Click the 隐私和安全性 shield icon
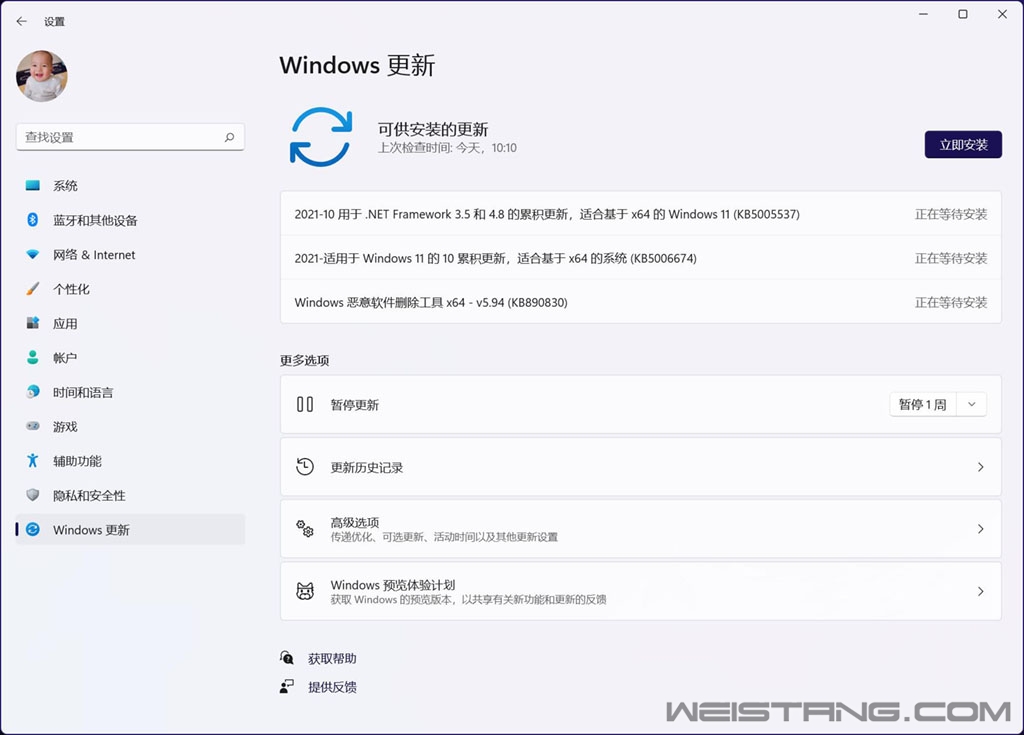This screenshot has height=735, width=1024. pyautogui.click(x=33, y=495)
